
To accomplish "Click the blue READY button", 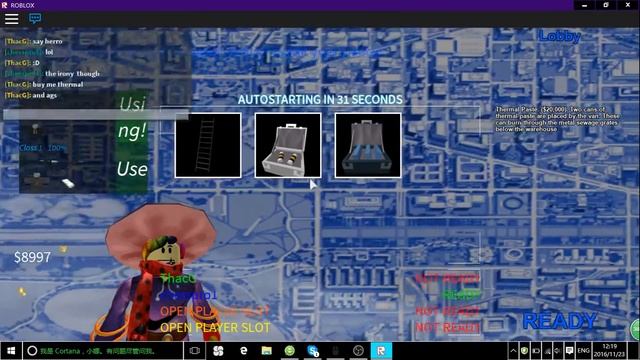I will [560, 321].
